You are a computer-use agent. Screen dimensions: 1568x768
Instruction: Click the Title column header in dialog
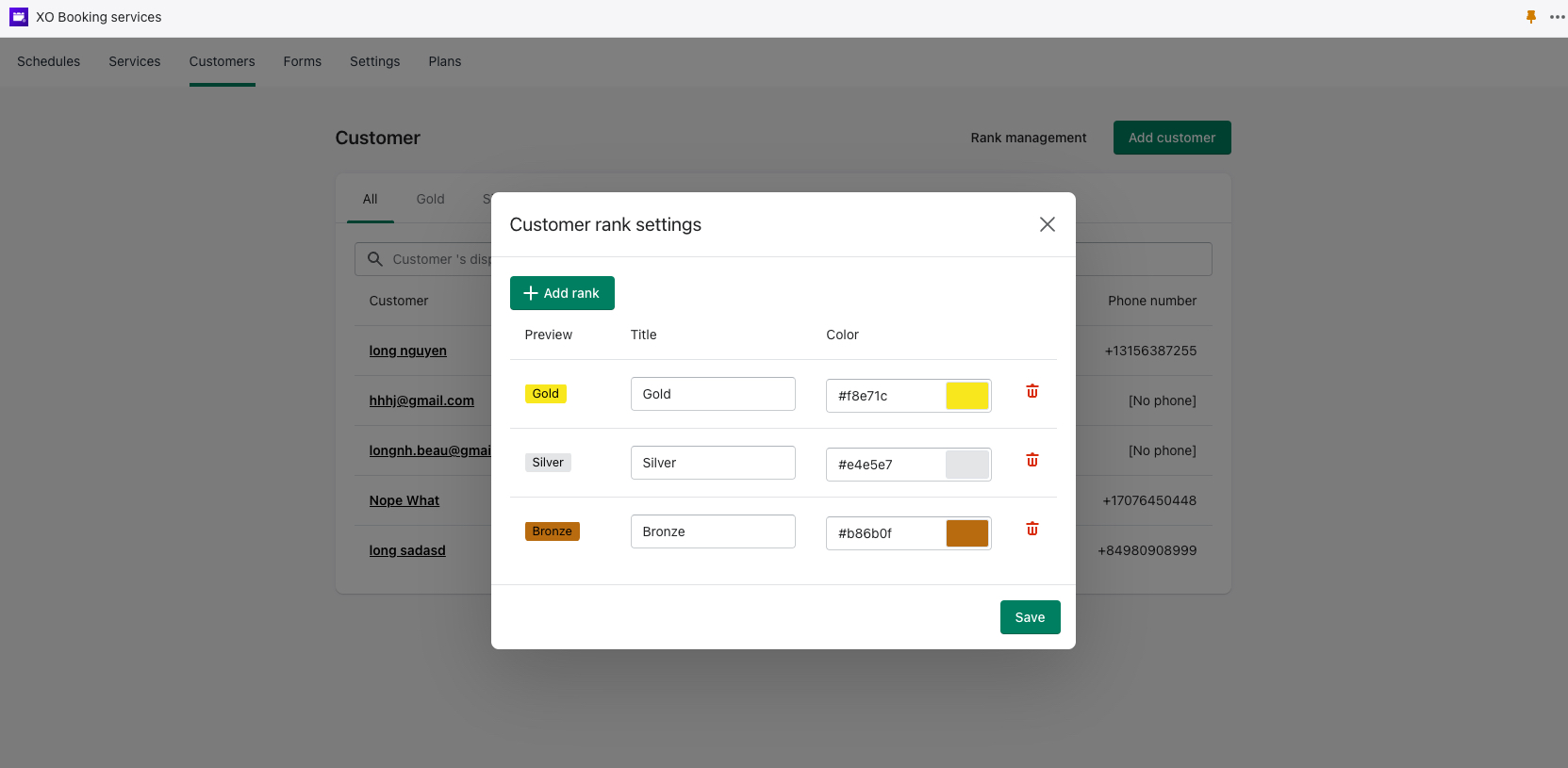point(644,335)
